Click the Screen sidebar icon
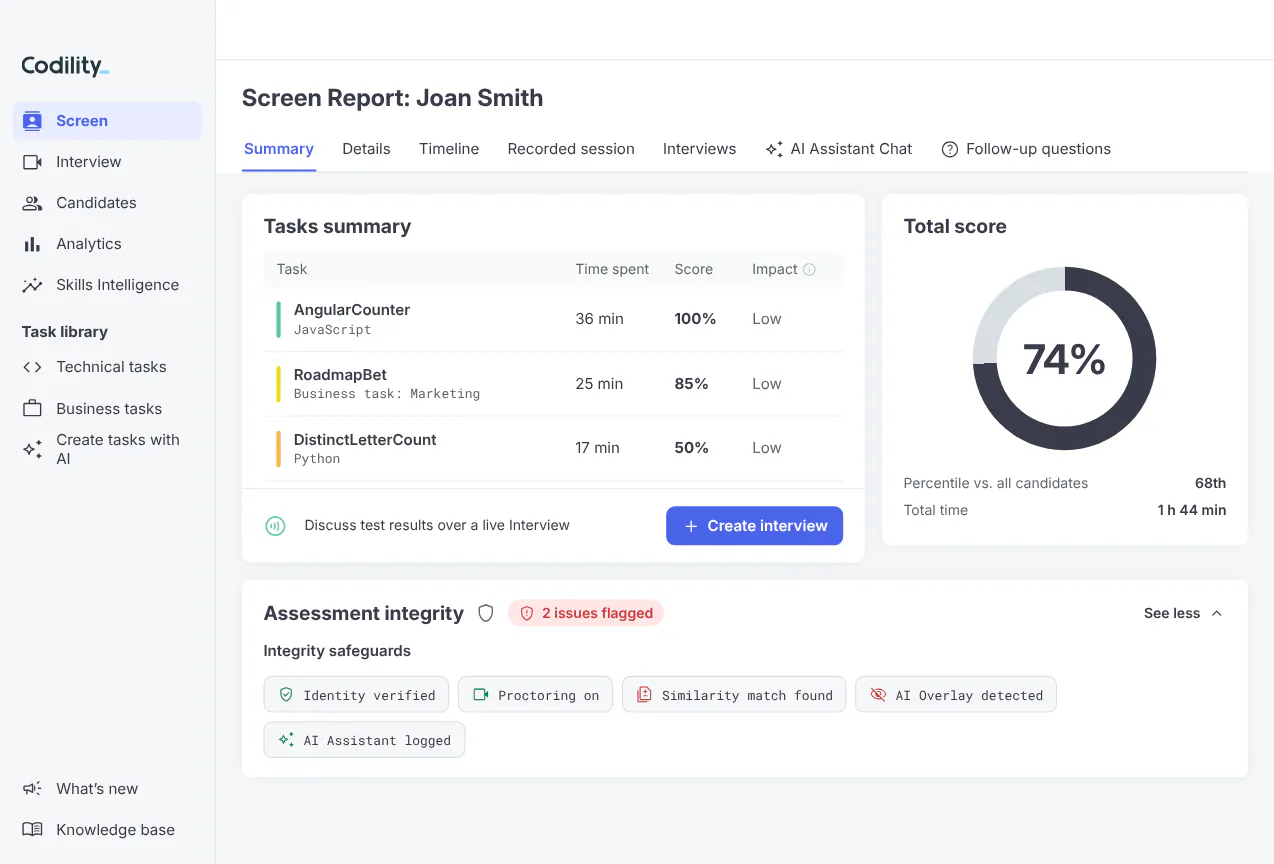The width and height of the screenshot is (1274, 864). pos(32,121)
